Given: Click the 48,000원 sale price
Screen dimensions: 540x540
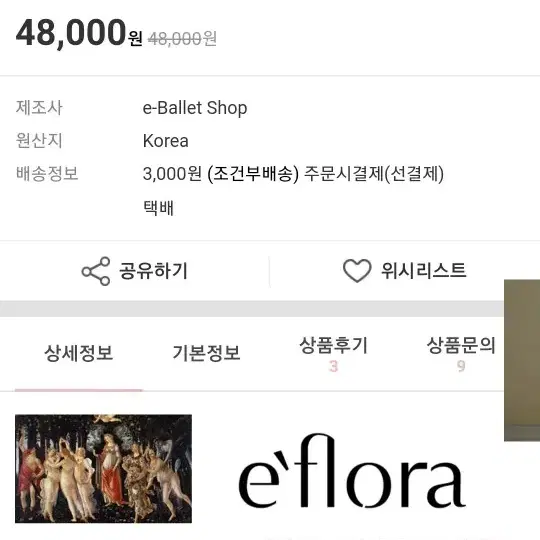Looking at the screenshot, I should click(79, 33).
